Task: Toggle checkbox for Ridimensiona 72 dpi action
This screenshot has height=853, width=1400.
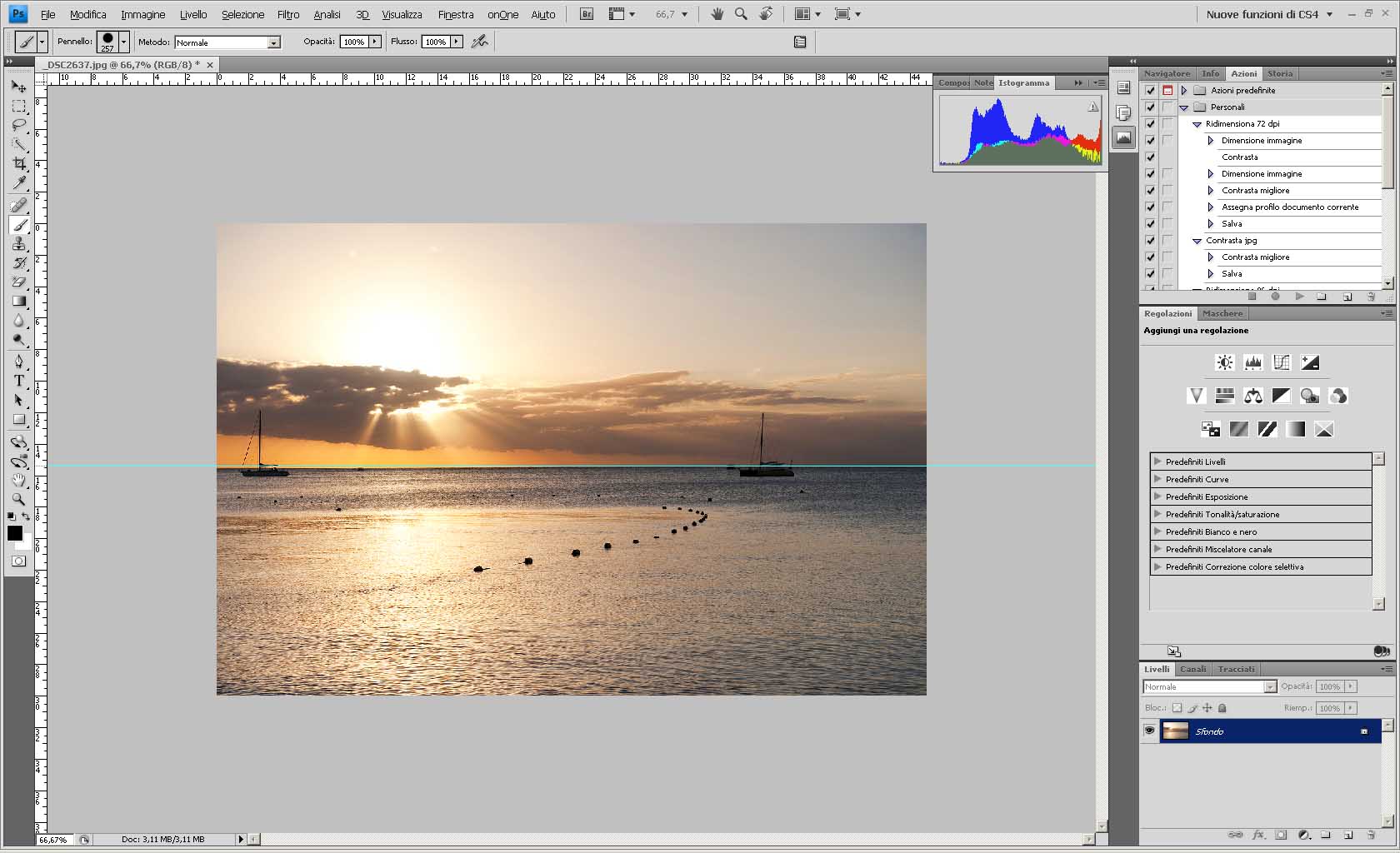Action: click(x=1150, y=123)
